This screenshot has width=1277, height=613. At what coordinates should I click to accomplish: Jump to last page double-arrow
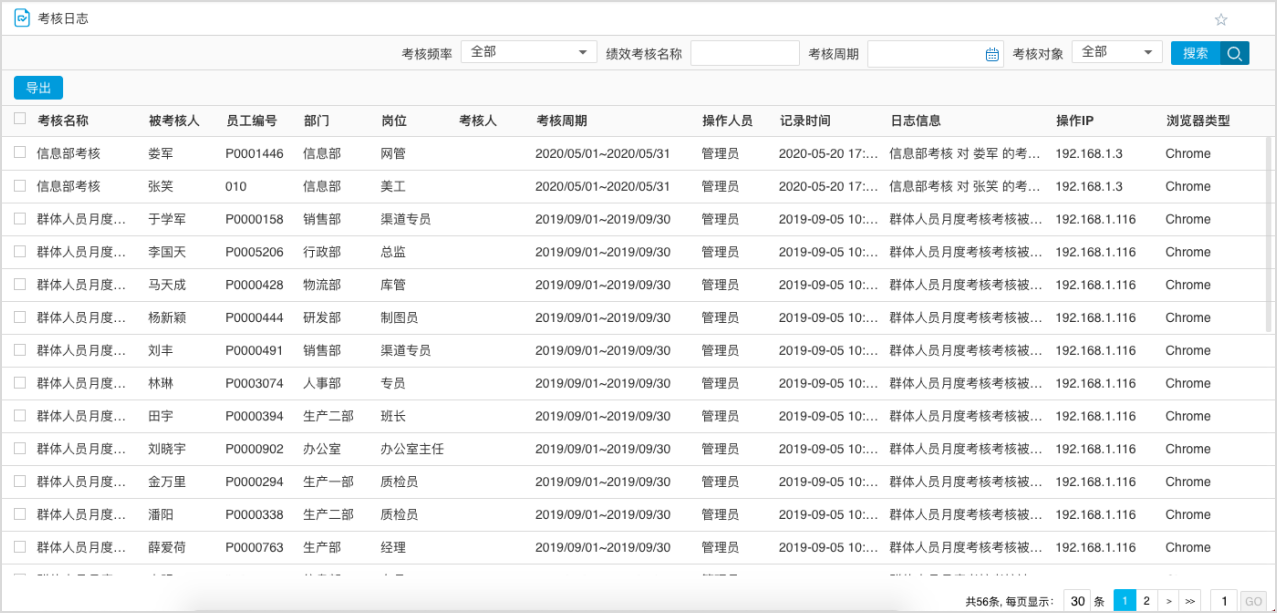[x=1189, y=601]
